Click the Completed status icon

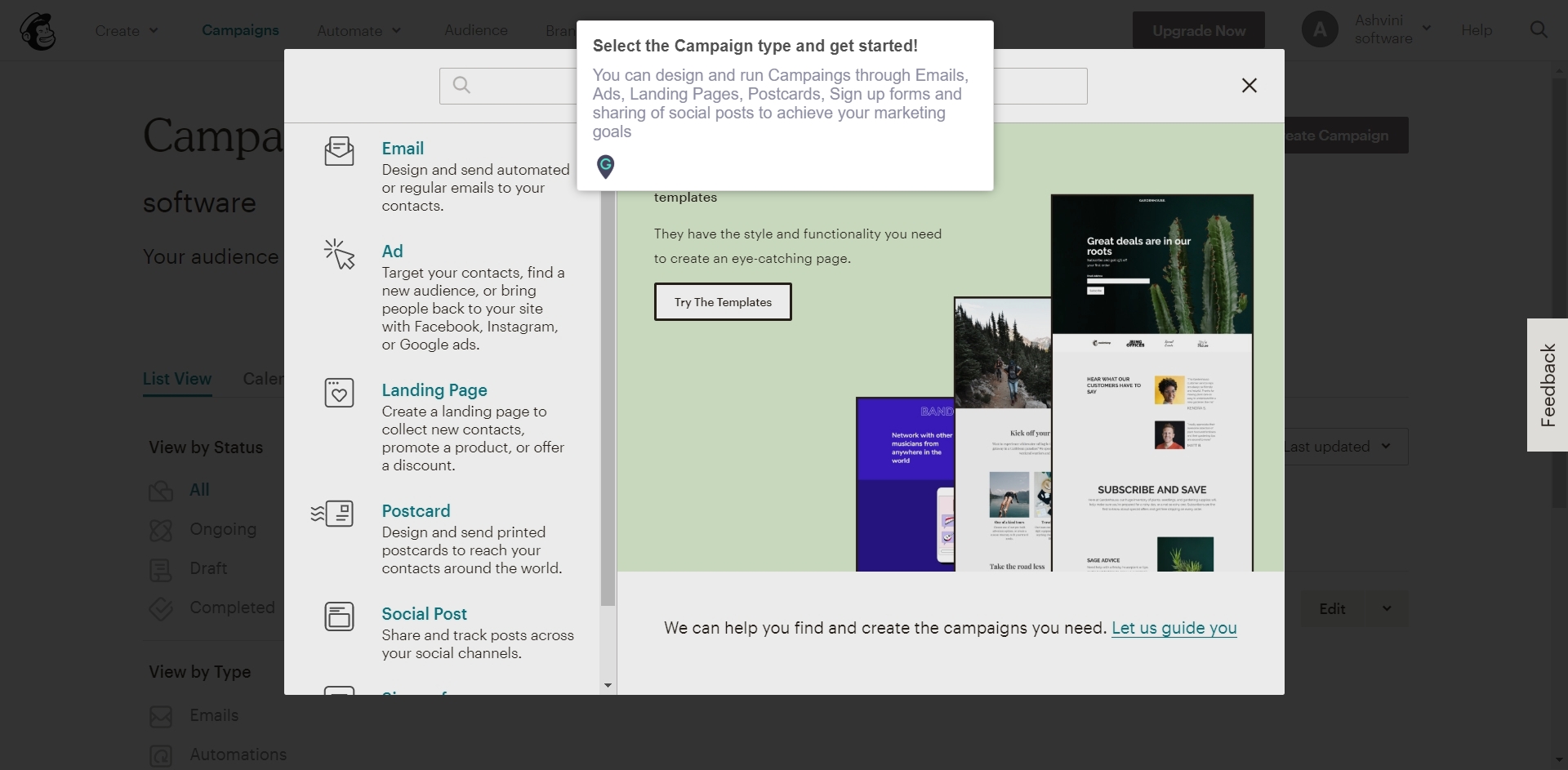(161, 609)
